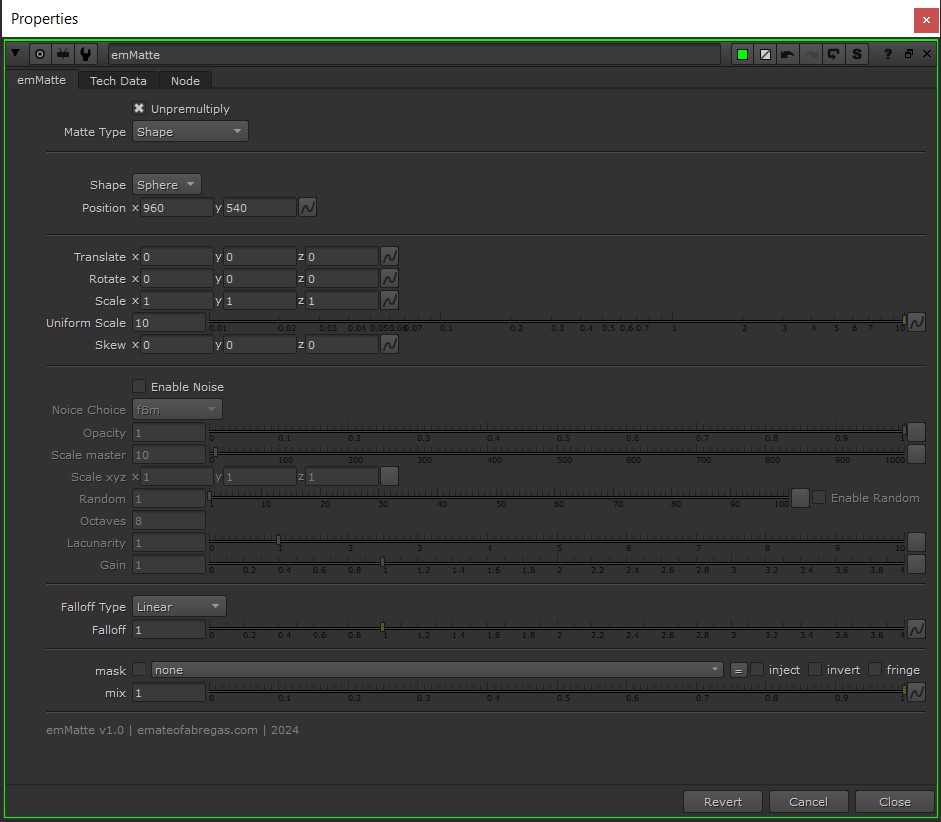Float the panel with the window icon

tap(908, 54)
